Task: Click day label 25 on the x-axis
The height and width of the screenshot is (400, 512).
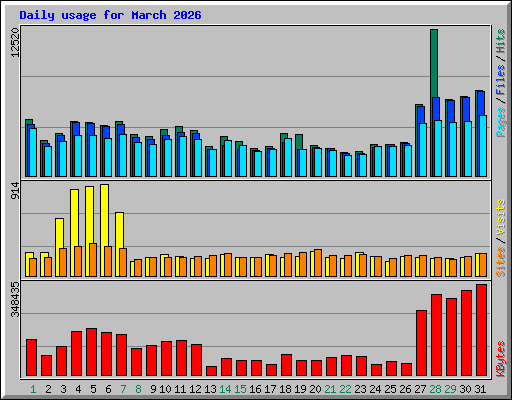Action: [390, 389]
